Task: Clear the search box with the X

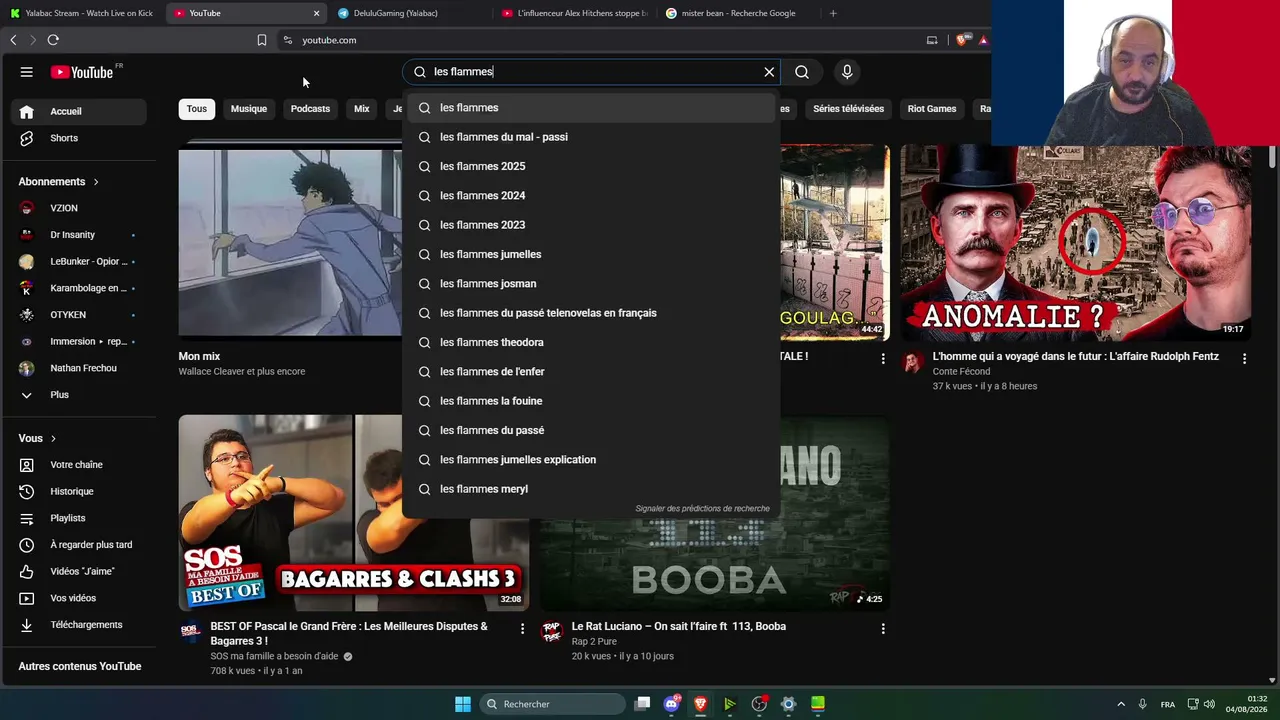Action: coord(769,72)
